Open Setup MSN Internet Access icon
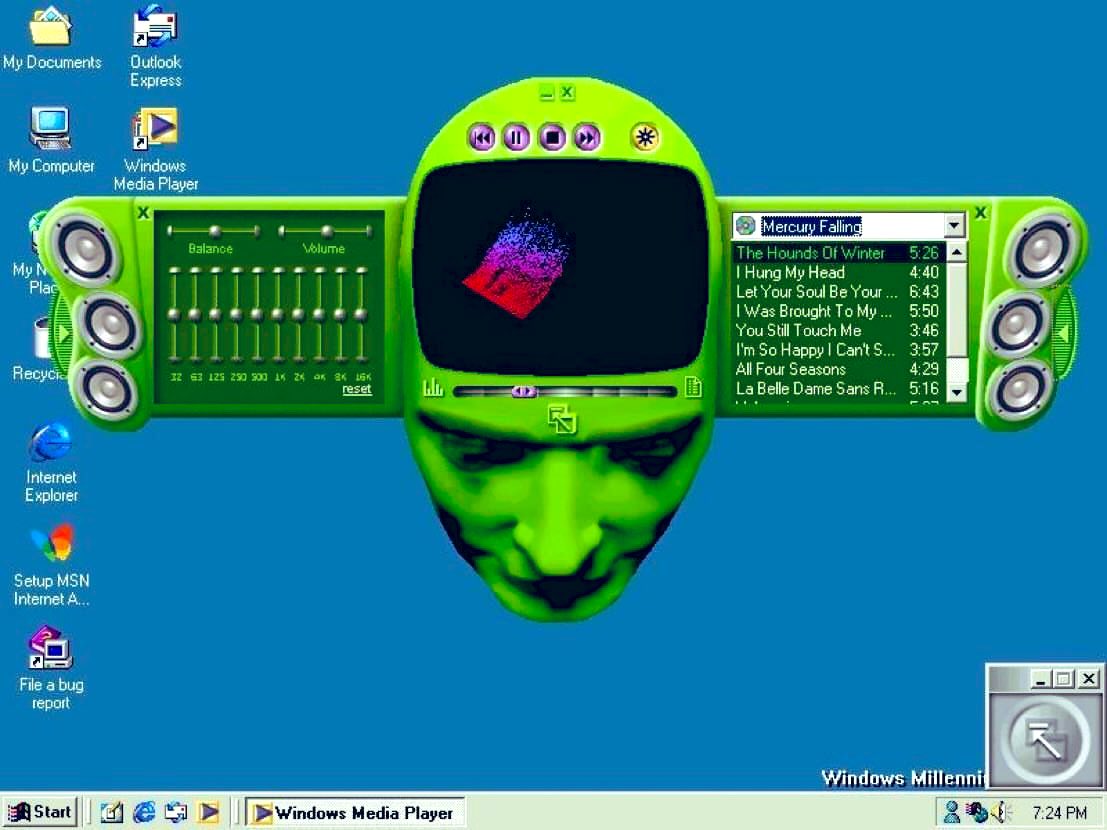This screenshot has height=830, width=1107. click(52, 566)
